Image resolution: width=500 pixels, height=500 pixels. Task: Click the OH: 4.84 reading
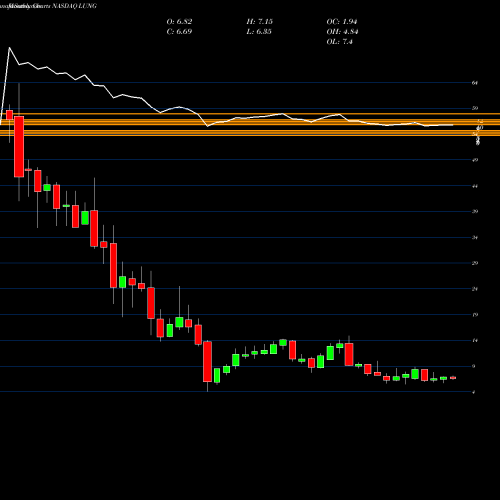pos(342,32)
